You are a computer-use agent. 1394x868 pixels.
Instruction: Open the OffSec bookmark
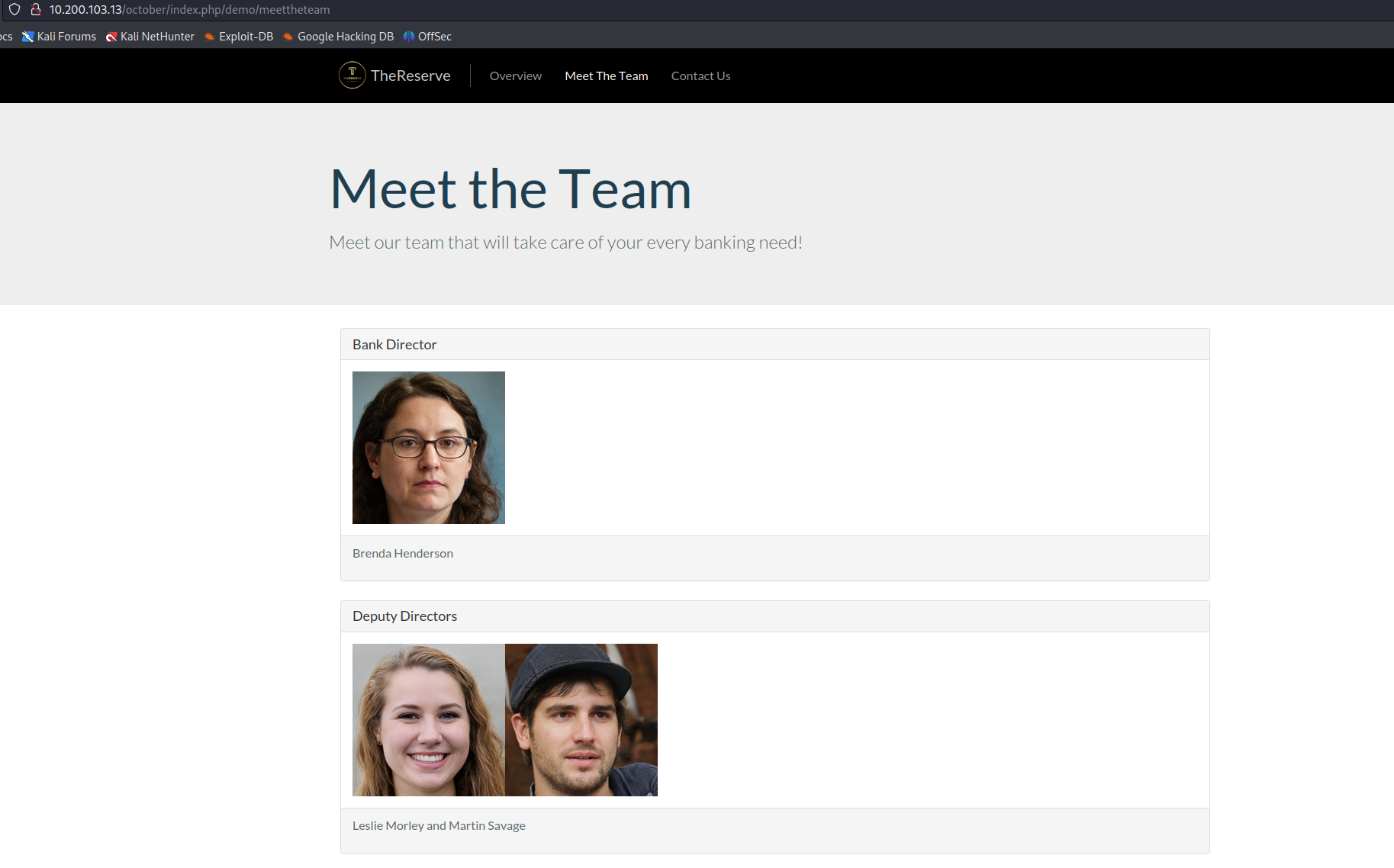pos(427,37)
